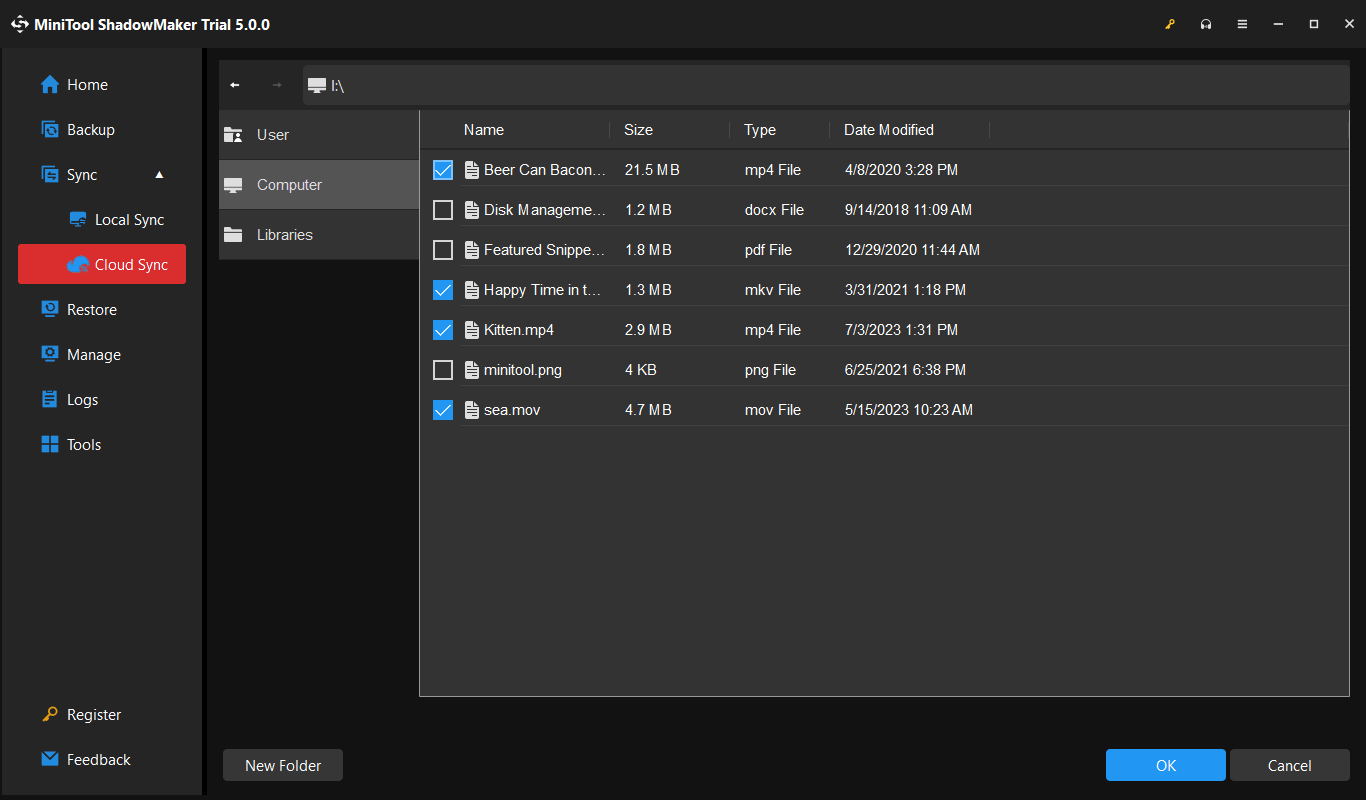Open the Logs page
Screen dimensions: 1366x800
pos(102,400)
